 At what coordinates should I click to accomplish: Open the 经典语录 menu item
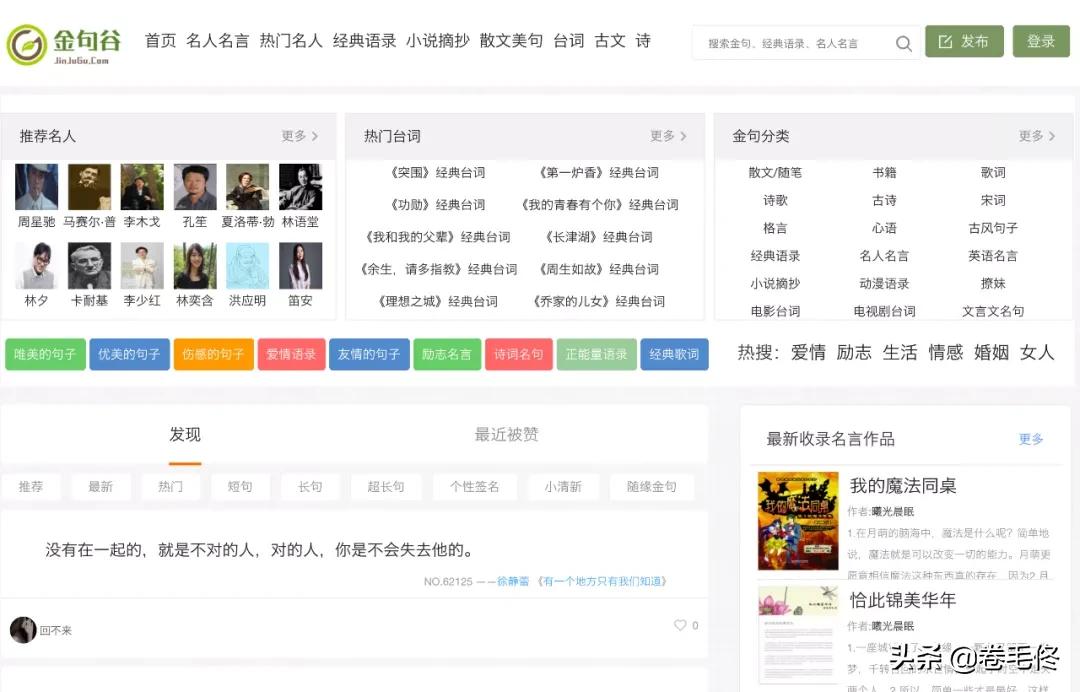[x=366, y=41]
